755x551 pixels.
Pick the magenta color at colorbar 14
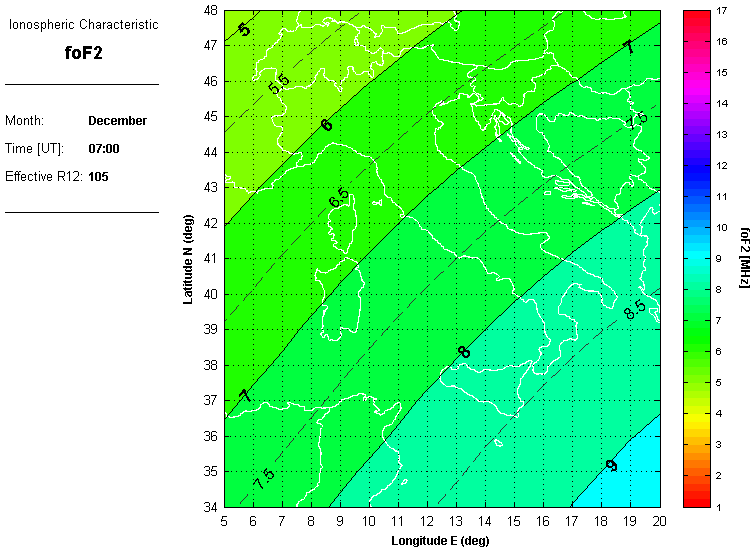[696, 104]
